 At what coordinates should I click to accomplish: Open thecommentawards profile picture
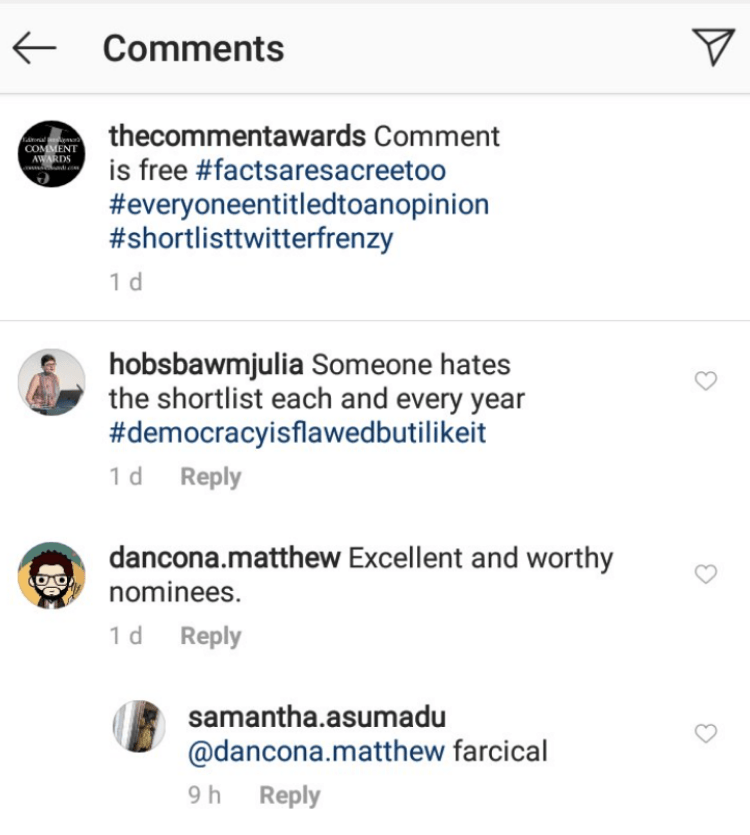[x=52, y=153]
